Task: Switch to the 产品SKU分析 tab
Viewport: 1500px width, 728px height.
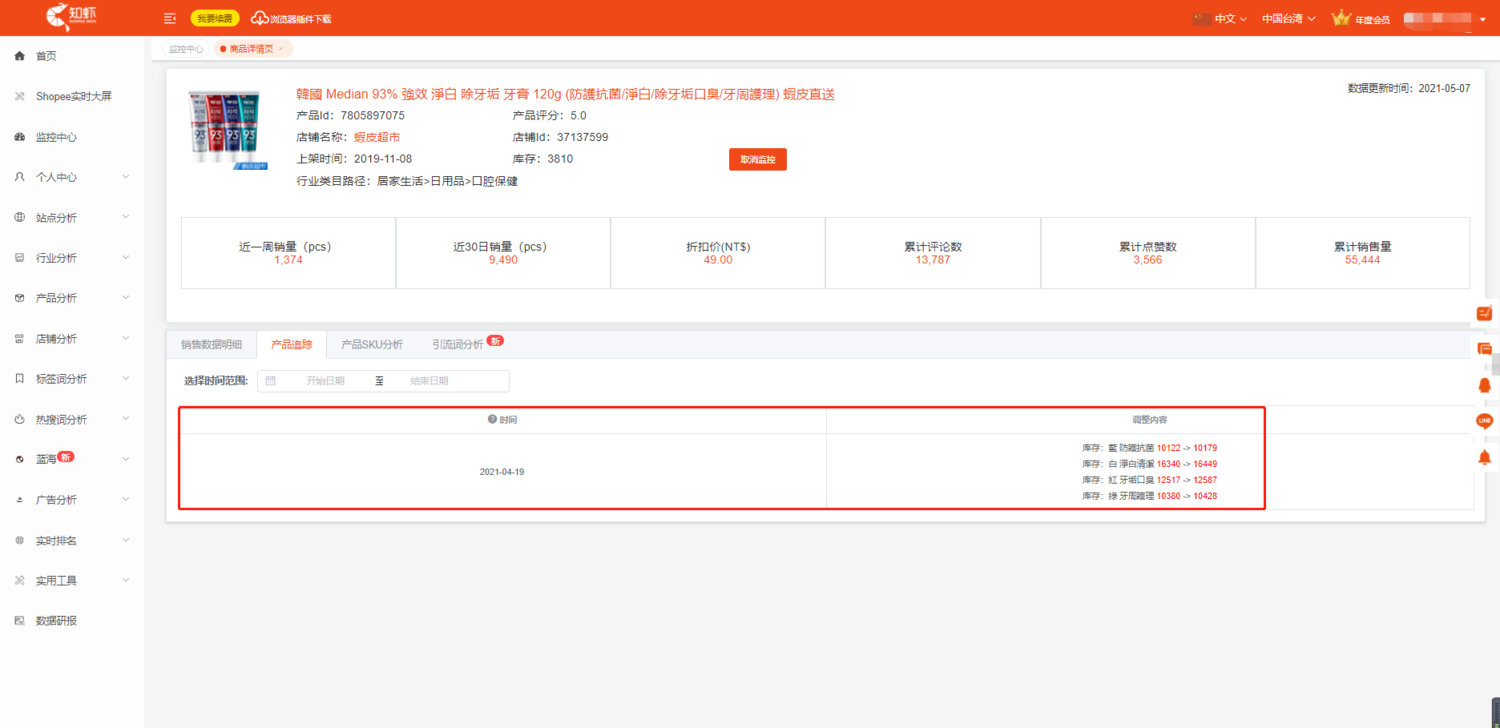Action: click(x=371, y=343)
